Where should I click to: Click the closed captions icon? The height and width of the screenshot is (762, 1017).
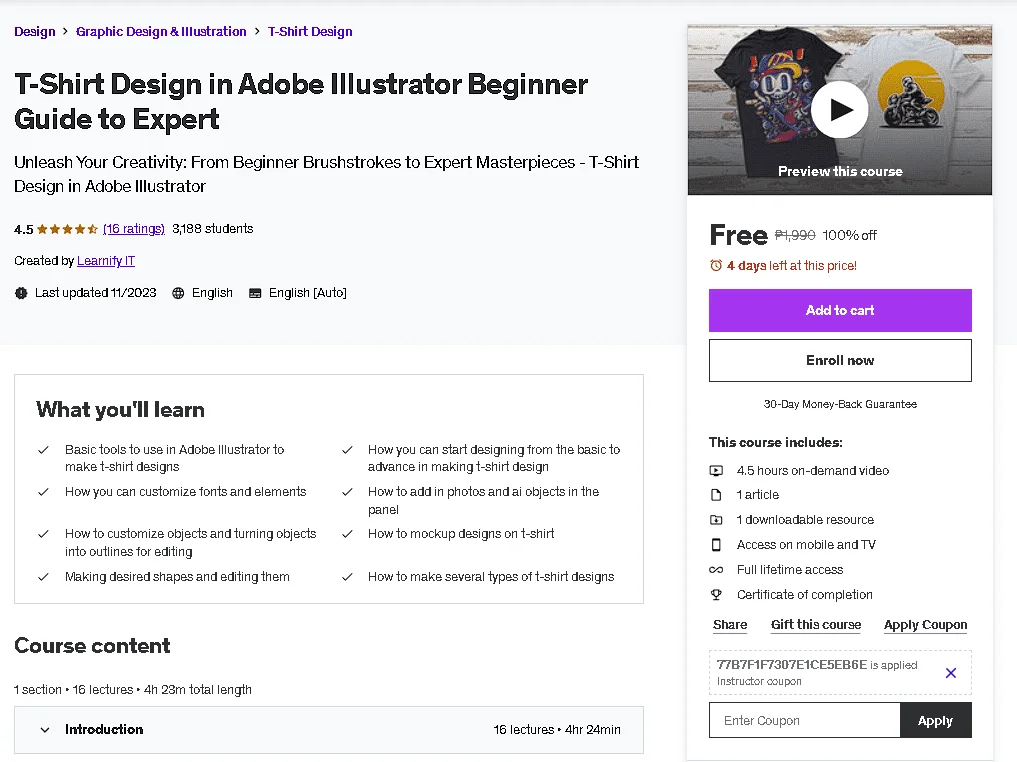click(255, 293)
